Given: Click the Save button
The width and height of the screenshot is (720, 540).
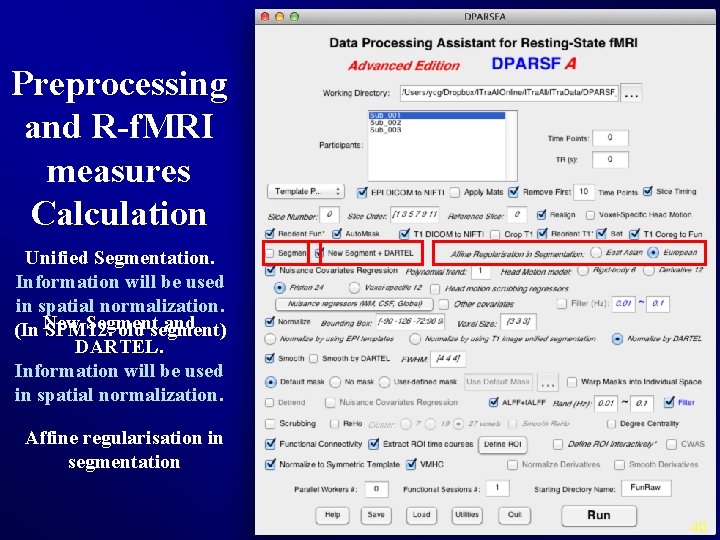Looking at the screenshot, I should [376, 515].
